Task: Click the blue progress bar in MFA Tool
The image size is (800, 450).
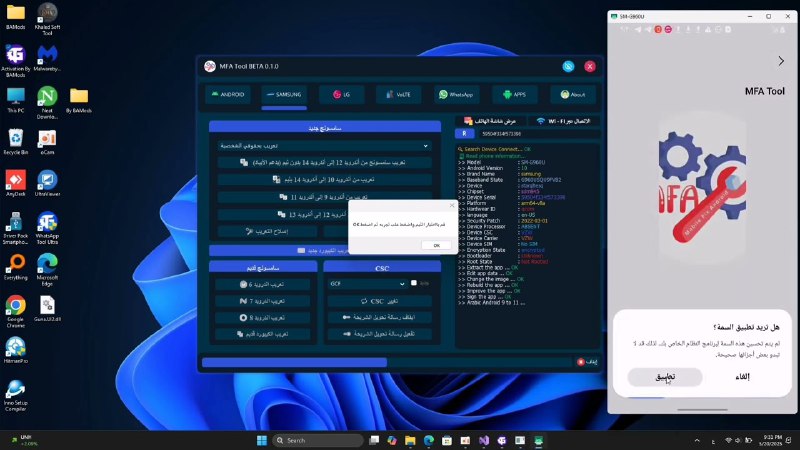Action: click(294, 362)
